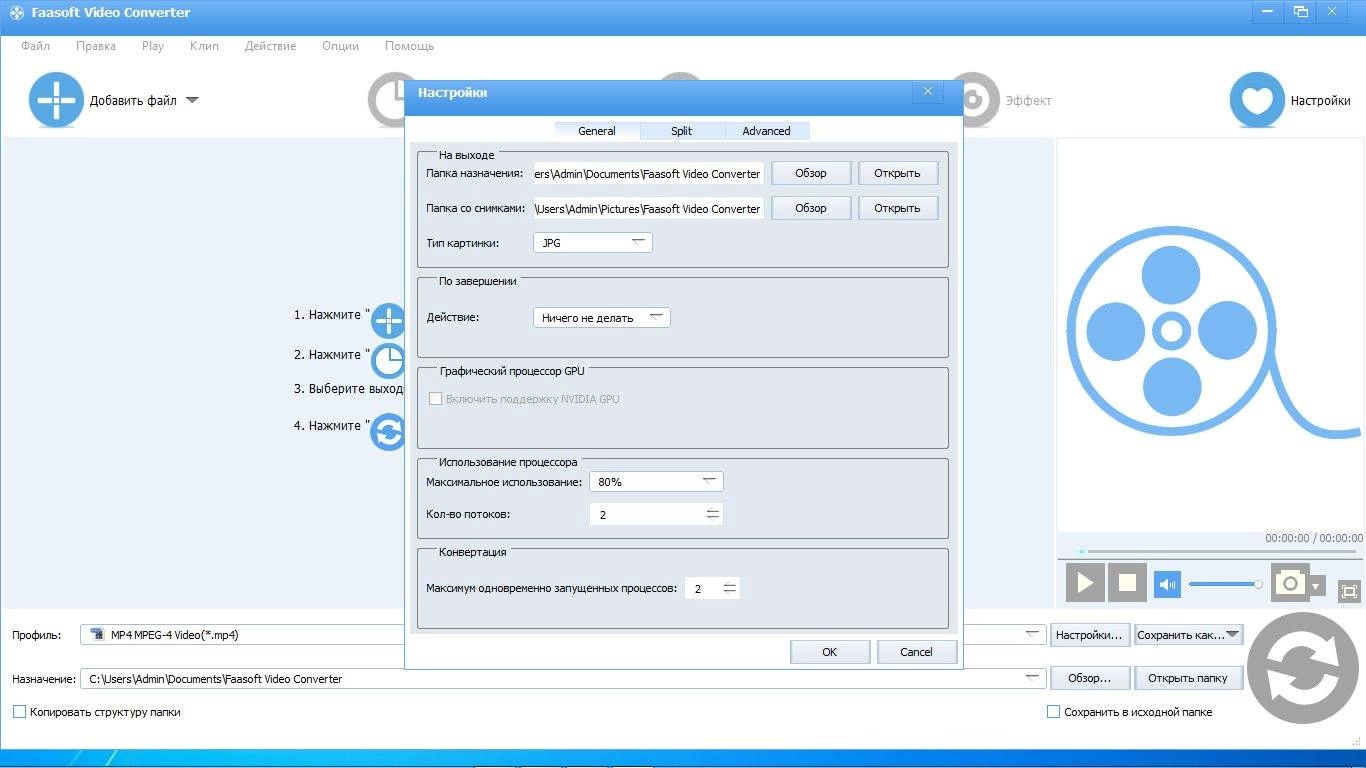This screenshot has height=768, width=1366.
Task: Open the Profile format dropdown
Action: point(1032,634)
